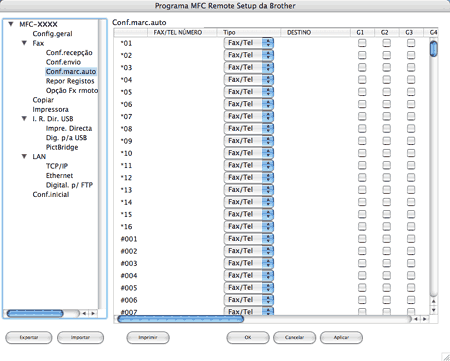Image resolution: width=450 pixels, height=361 pixels.
Task: Collapse the LAN disclosure triangle
Action: (24, 156)
